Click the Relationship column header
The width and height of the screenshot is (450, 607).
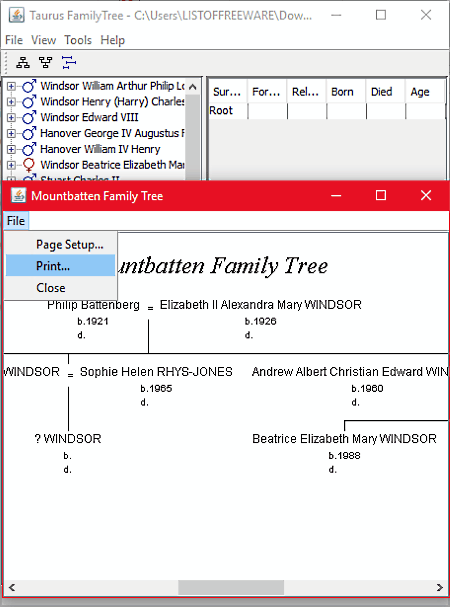(306, 92)
